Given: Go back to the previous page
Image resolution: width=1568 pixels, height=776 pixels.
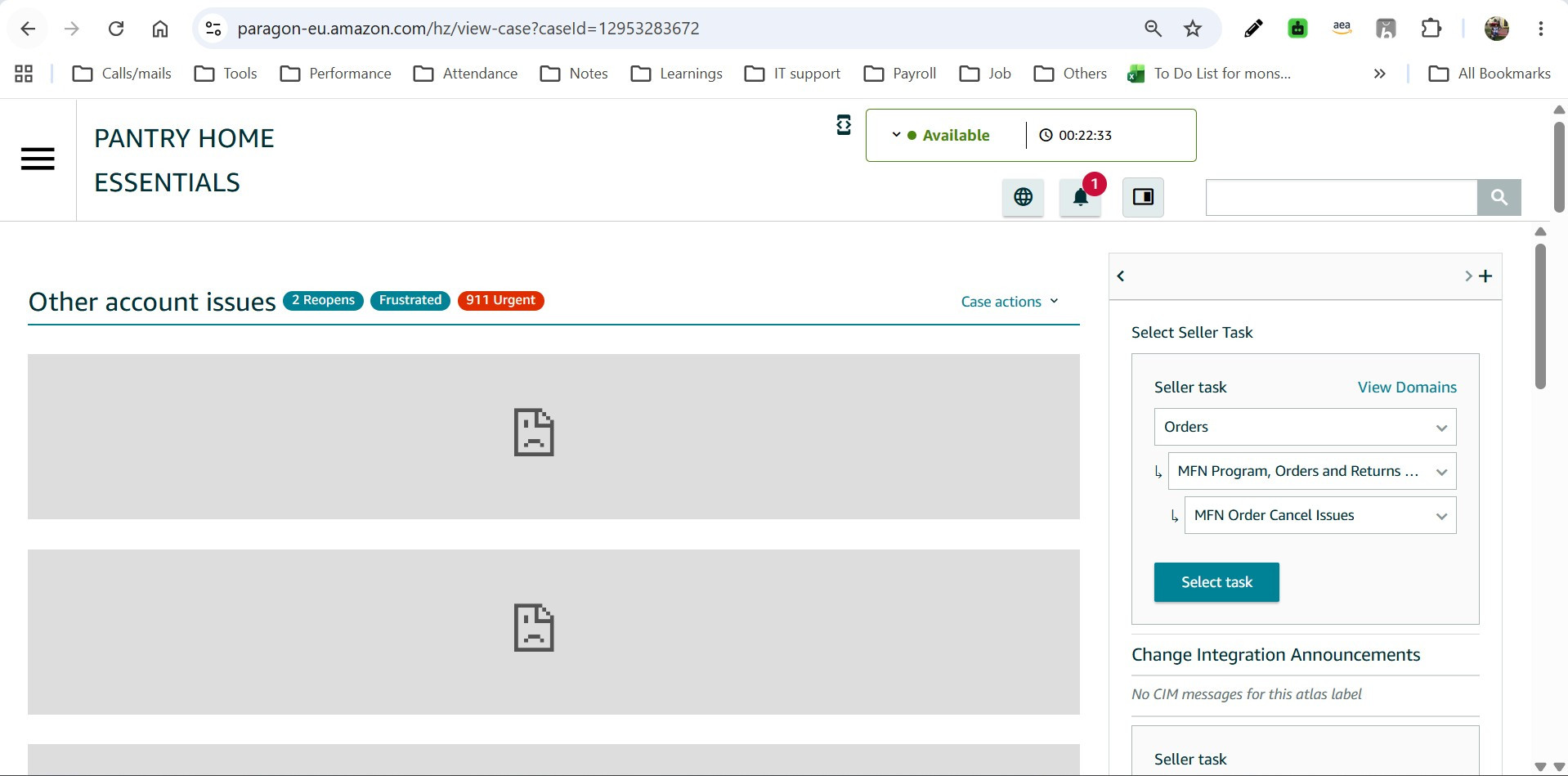Looking at the screenshot, I should pos(28,29).
